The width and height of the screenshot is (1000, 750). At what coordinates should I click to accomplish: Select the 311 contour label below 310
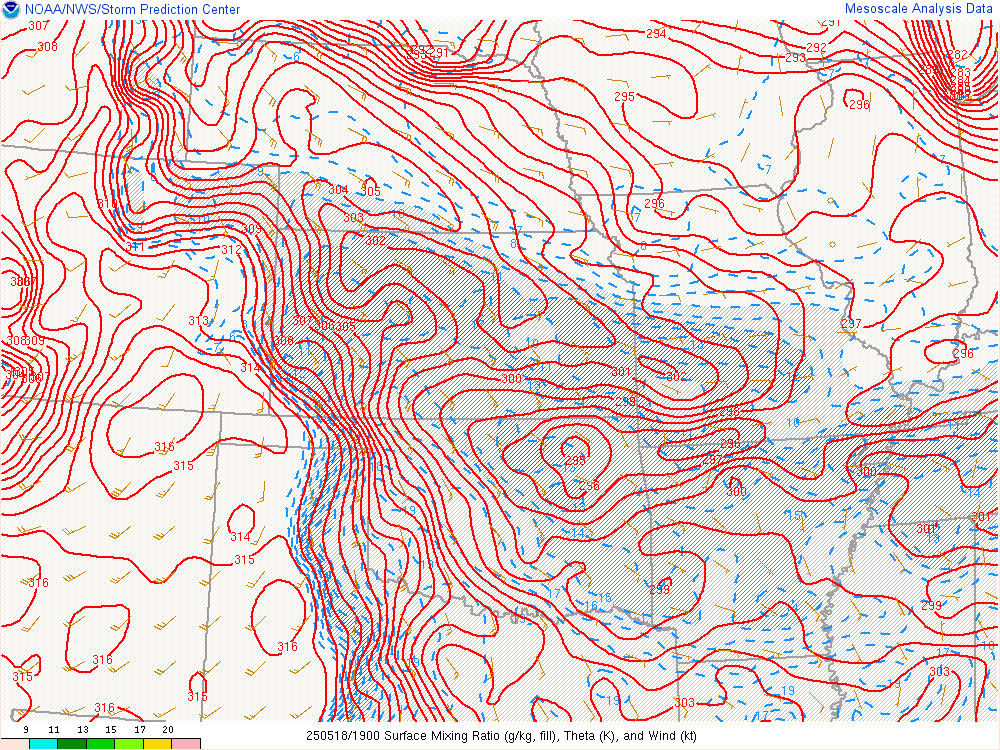[137, 246]
